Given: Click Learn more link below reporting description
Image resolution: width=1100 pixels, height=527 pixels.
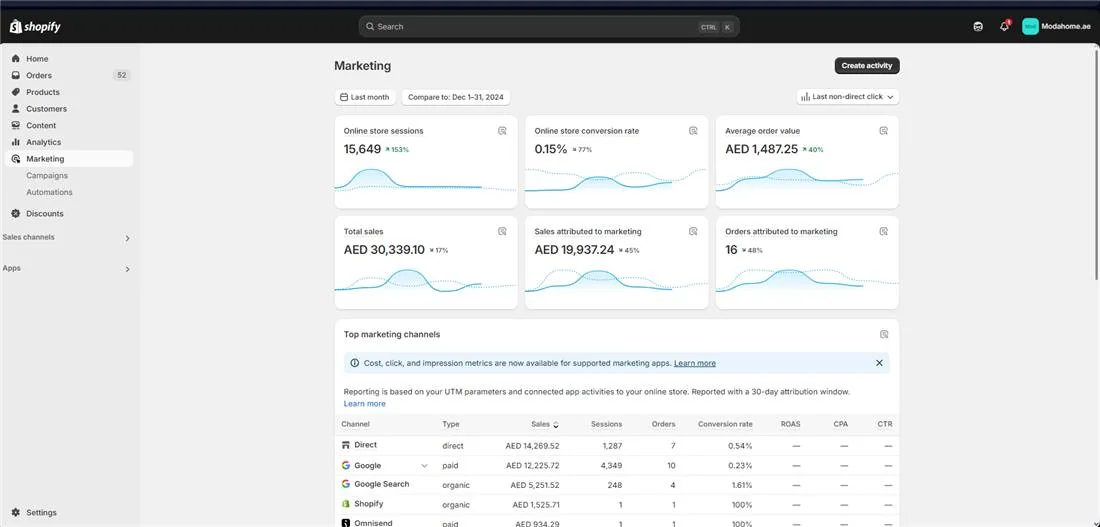Looking at the screenshot, I should click(x=364, y=404).
